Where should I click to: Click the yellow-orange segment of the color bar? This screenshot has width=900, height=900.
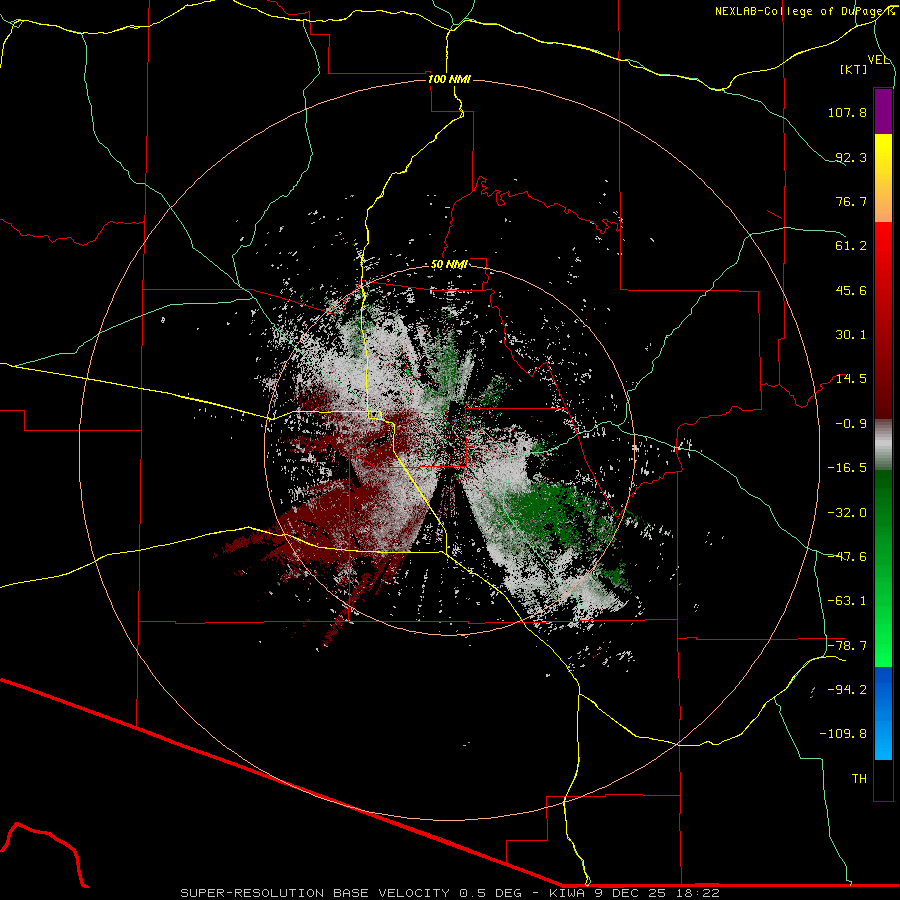point(883,178)
